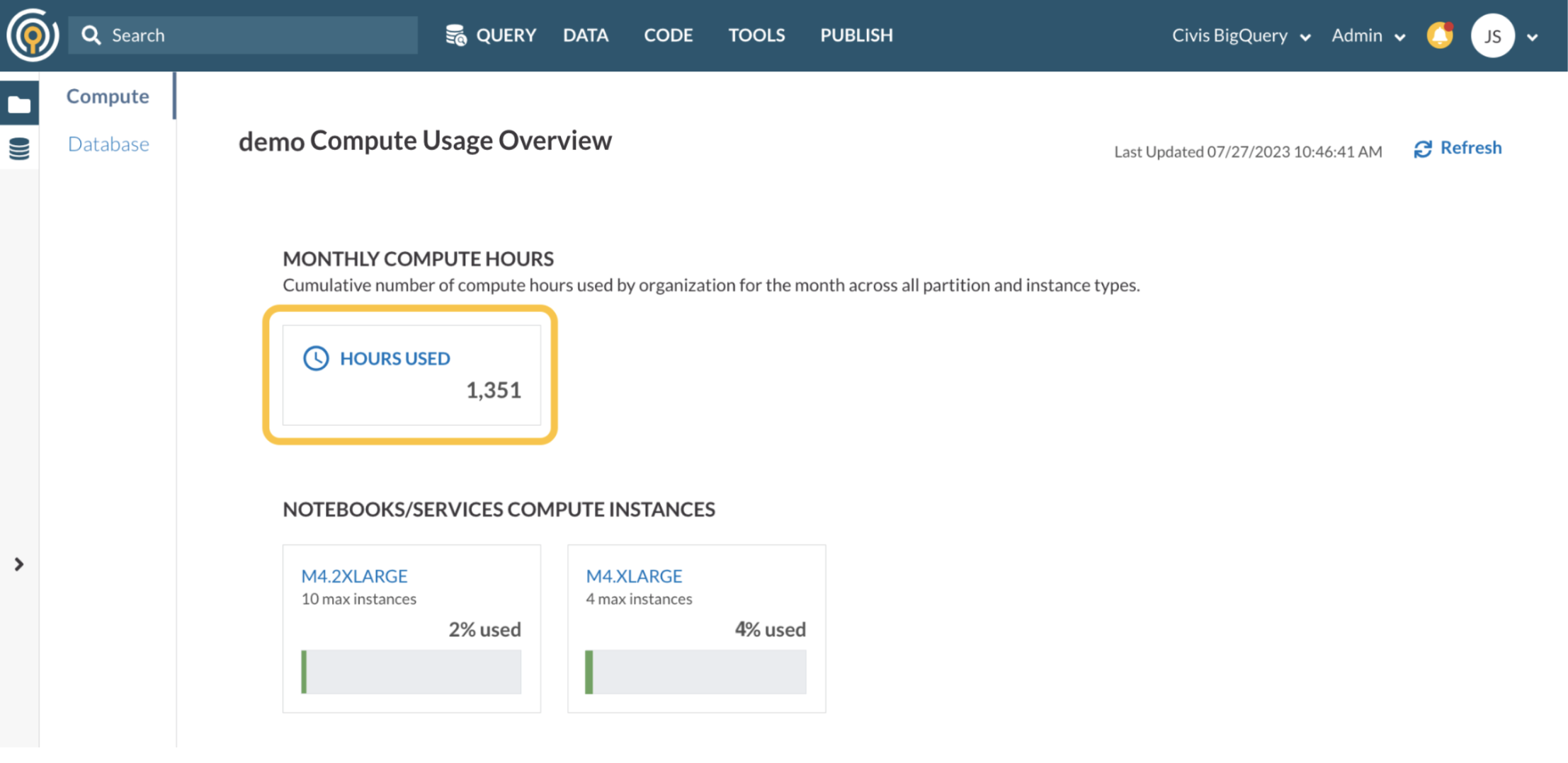
Task: Expand the collapsed left sidebar arrow
Action: tap(19, 564)
